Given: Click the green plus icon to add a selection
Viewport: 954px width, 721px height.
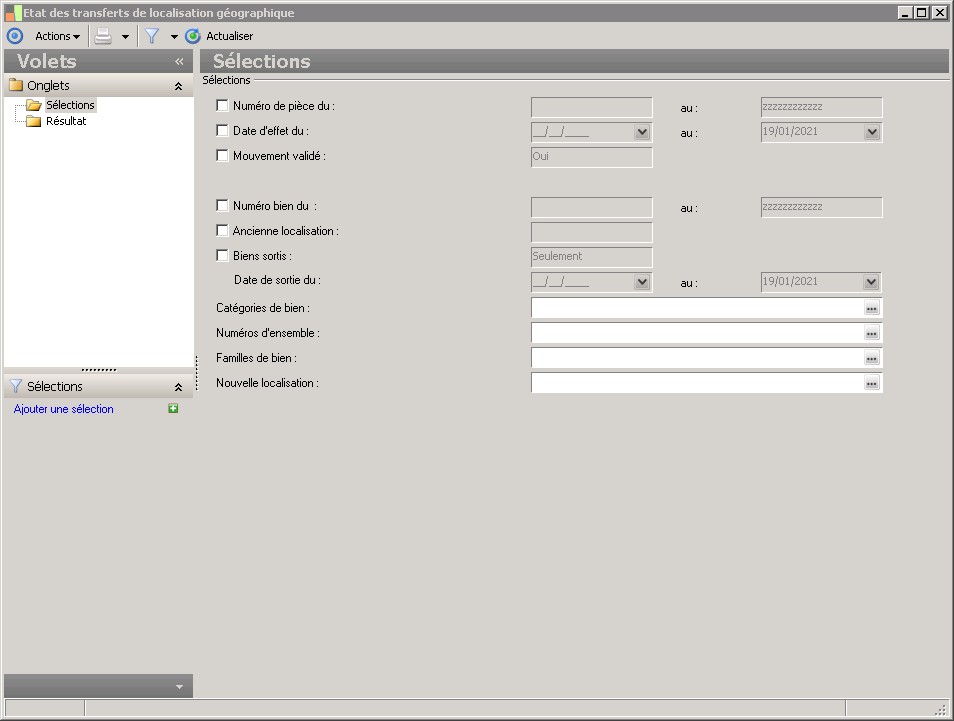Looking at the screenshot, I should (173, 409).
